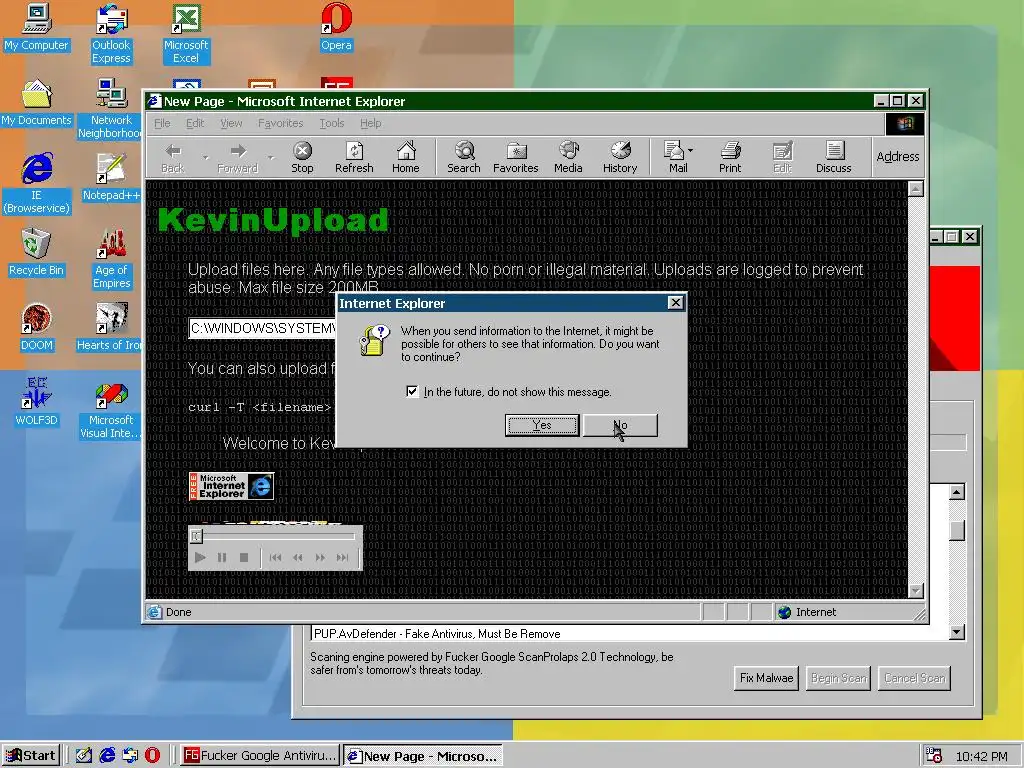This screenshot has height=768, width=1024.
Task: Launch Age of Empires desktop icon
Action: tap(111, 259)
